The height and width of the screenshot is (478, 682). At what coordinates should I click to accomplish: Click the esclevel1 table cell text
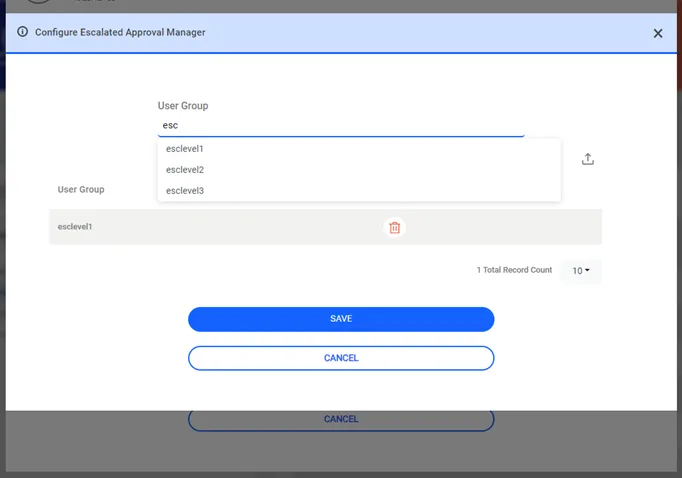tap(75, 227)
